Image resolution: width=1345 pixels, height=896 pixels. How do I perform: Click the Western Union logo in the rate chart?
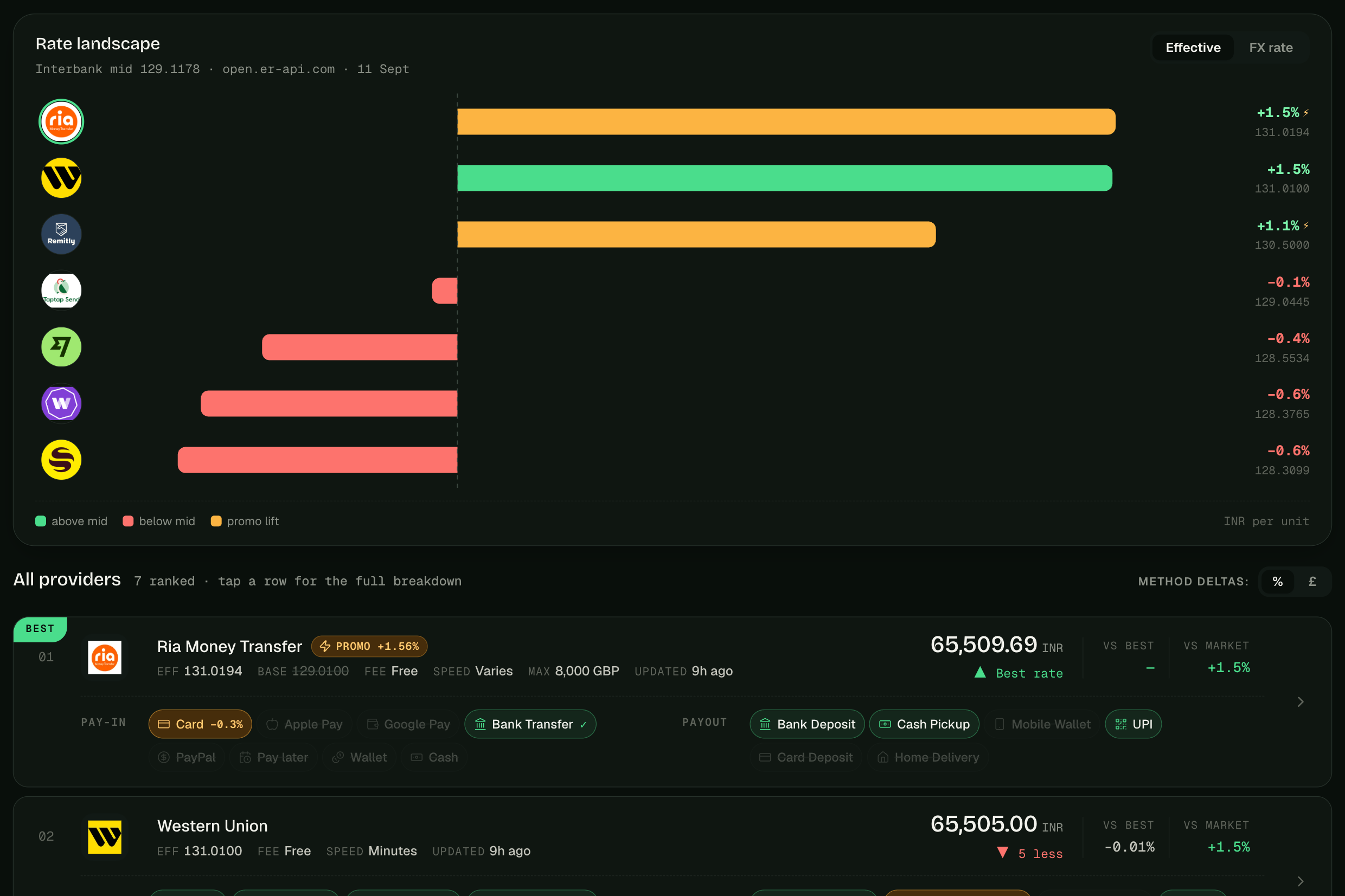[x=61, y=178]
